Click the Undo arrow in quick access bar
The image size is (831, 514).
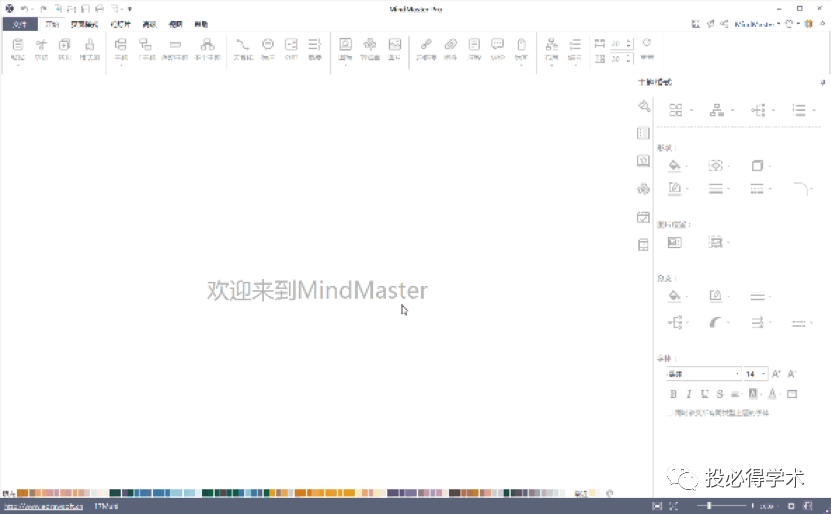(24, 9)
